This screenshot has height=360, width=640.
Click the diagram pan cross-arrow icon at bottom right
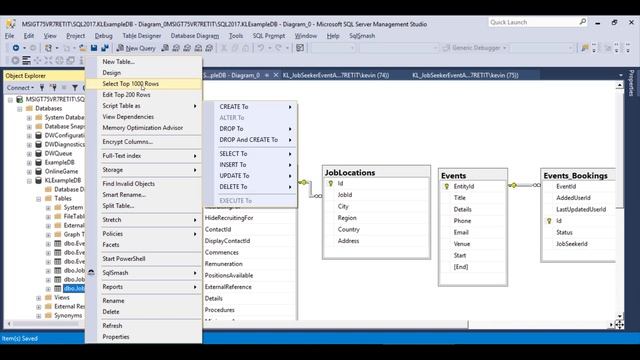(619, 324)
